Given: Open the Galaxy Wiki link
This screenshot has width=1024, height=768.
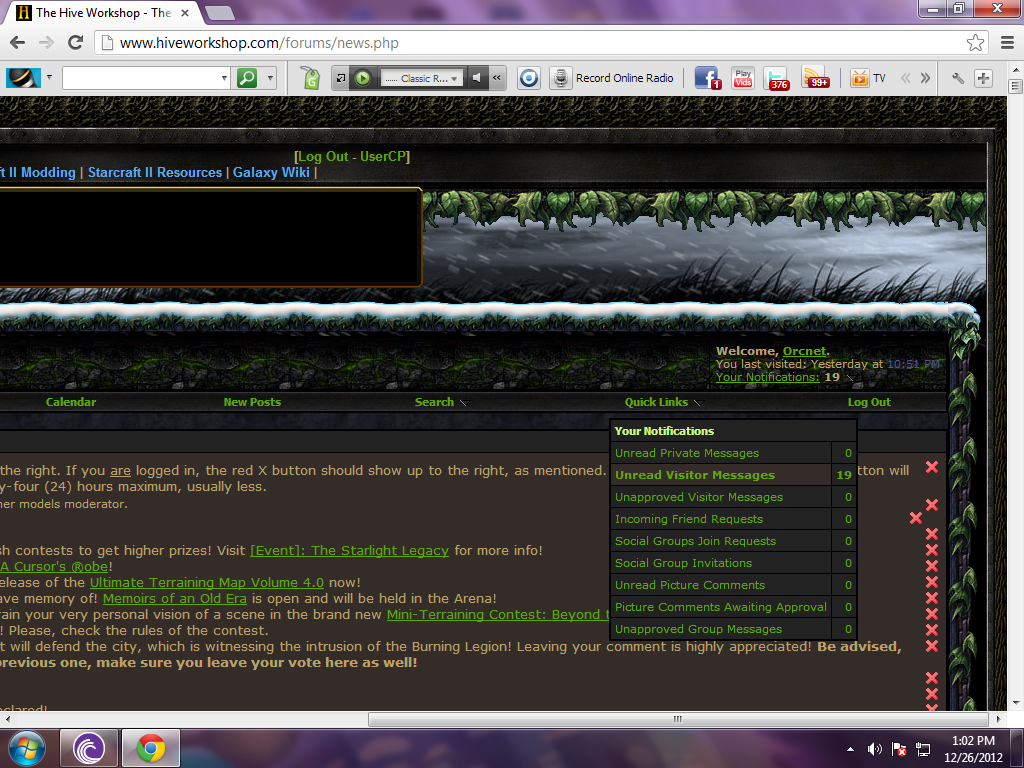Looking at the screenshot, I should tap(271, 172).
